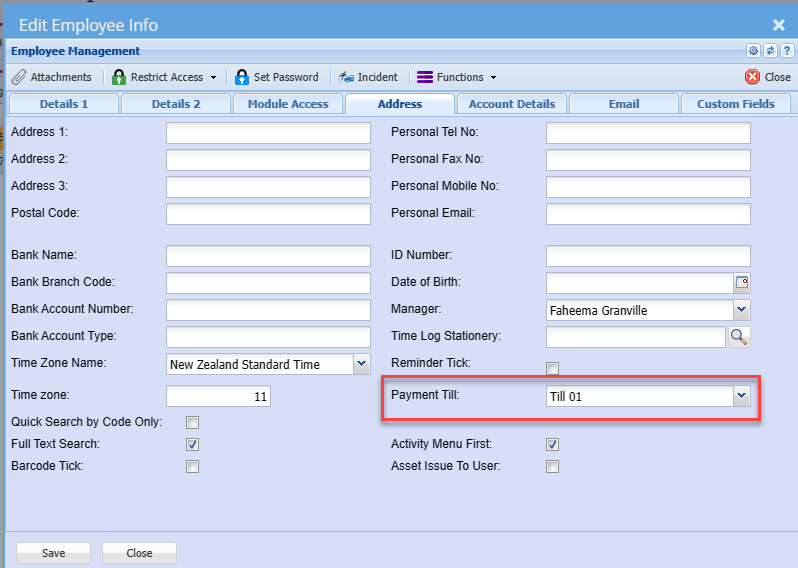This screenshot has height=568, width=798.
Task: Click the Save button
Action: pyautogui.click(x=53, y=553)
